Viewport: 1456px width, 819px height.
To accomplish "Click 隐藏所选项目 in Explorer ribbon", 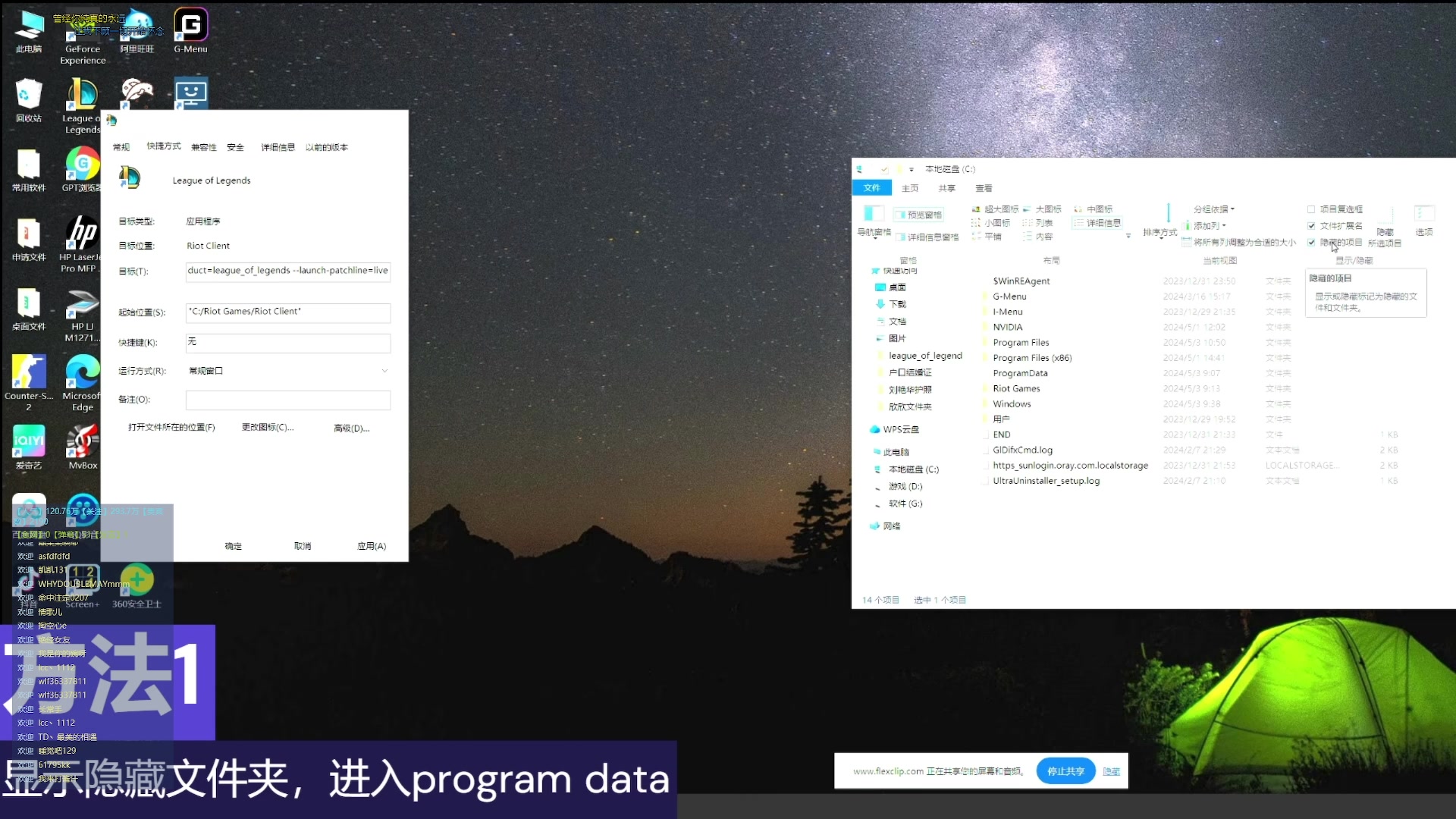I will [1385, 226].
